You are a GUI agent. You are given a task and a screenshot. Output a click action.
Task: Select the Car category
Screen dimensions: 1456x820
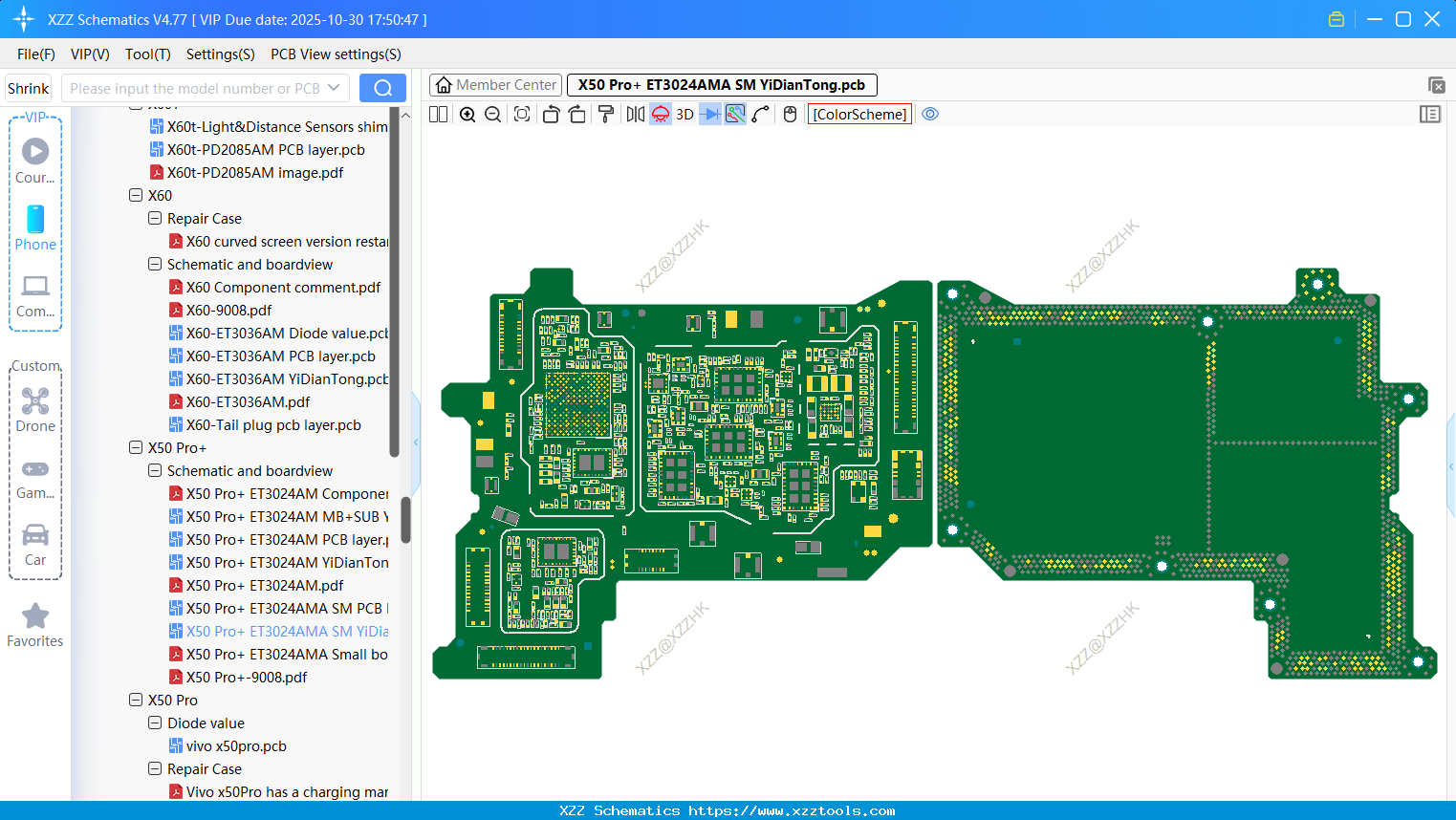pyautogui.click(x=35, y=545)
